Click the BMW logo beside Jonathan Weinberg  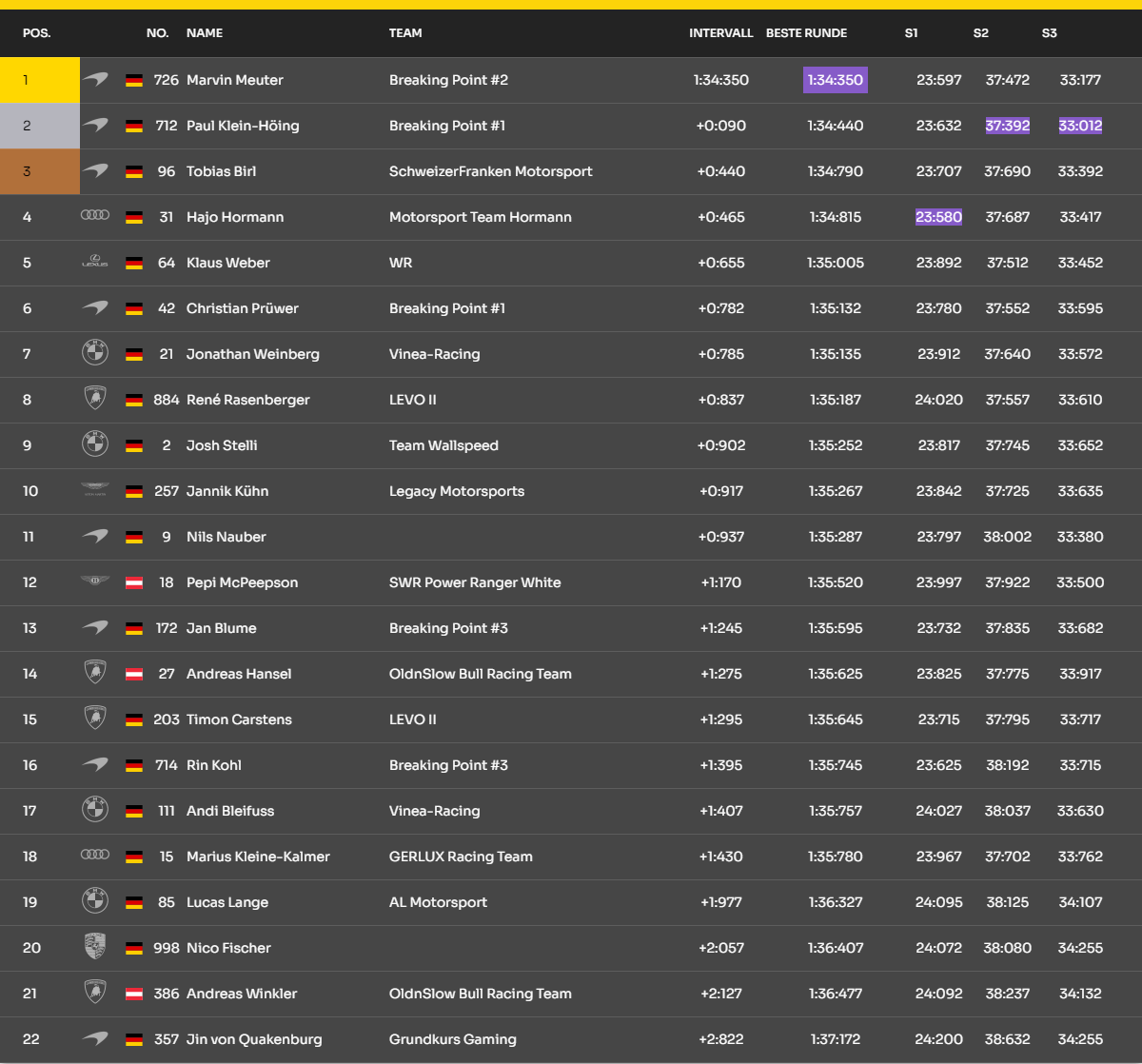(95, 353)
